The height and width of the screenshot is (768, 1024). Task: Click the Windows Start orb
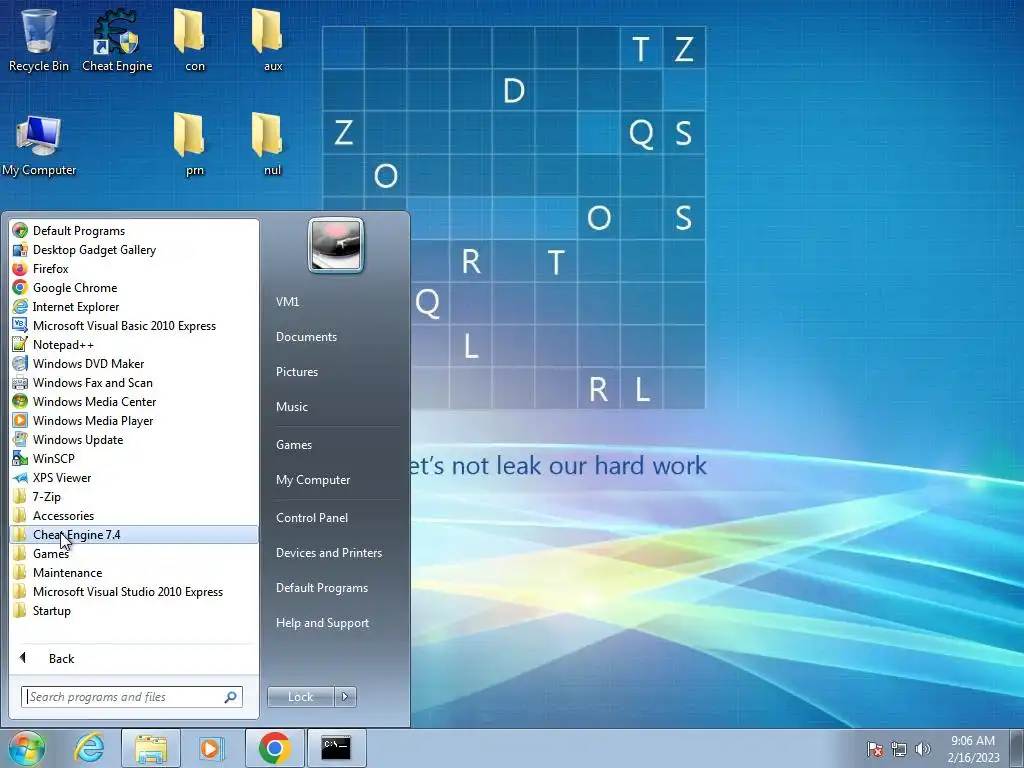(x=26, y=748)
